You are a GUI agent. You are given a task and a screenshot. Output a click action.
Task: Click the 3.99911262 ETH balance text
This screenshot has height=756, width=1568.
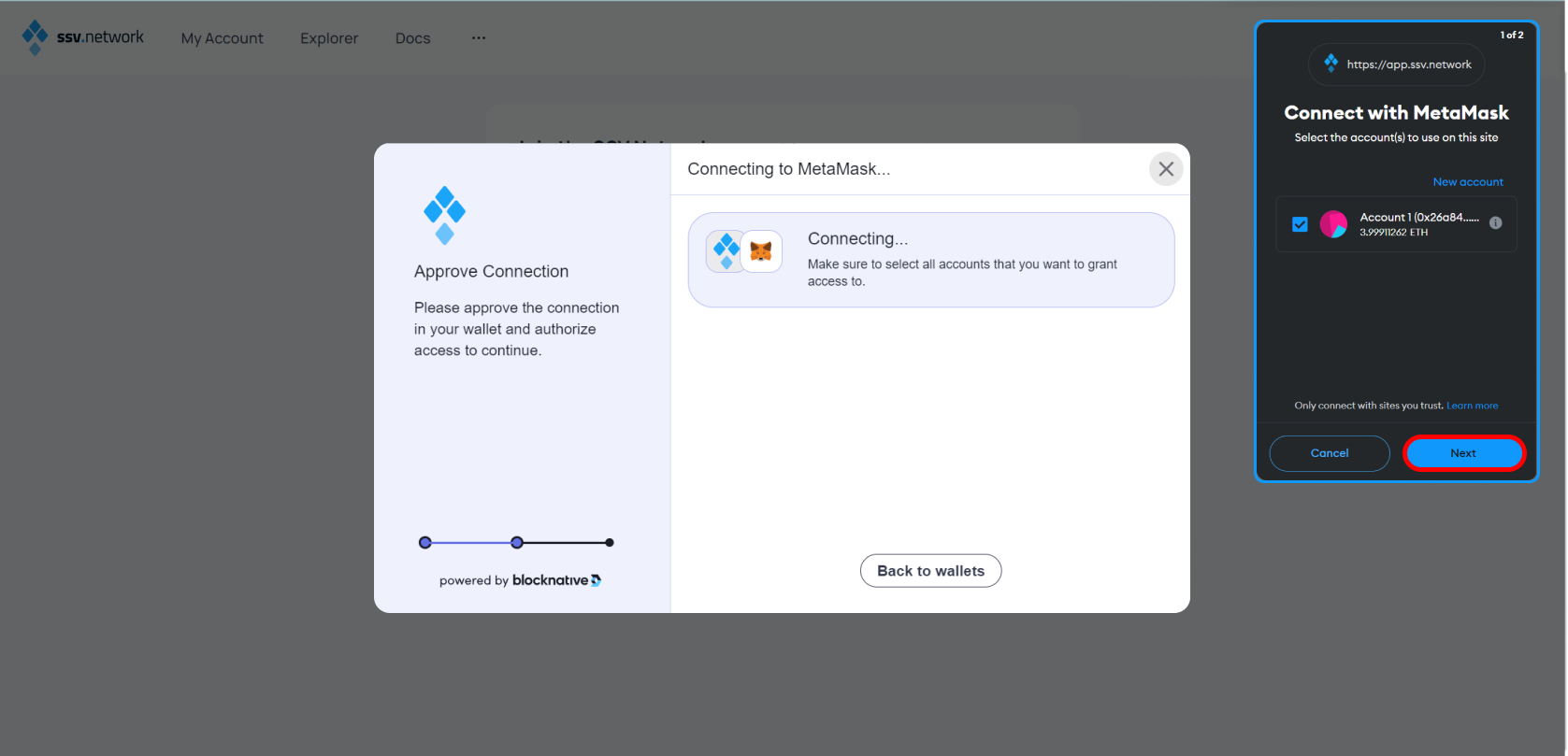1393,233
